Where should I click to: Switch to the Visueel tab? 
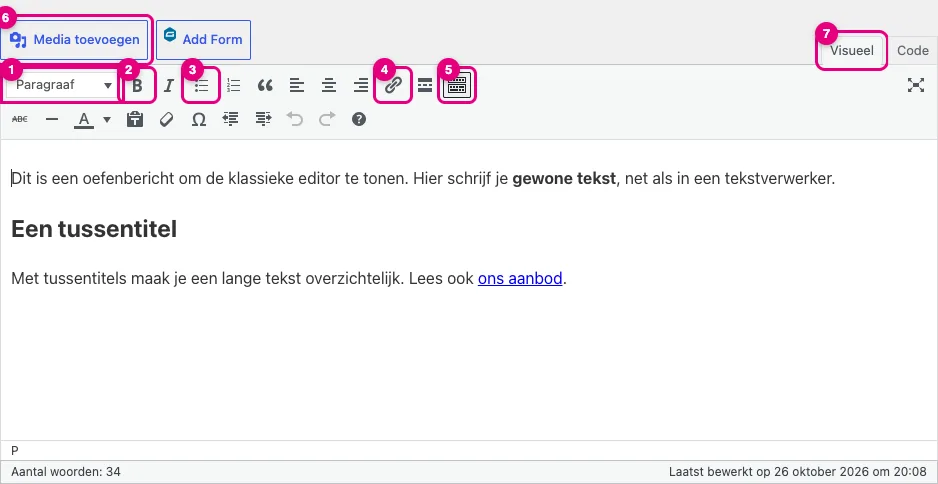(x=852, y=50)
